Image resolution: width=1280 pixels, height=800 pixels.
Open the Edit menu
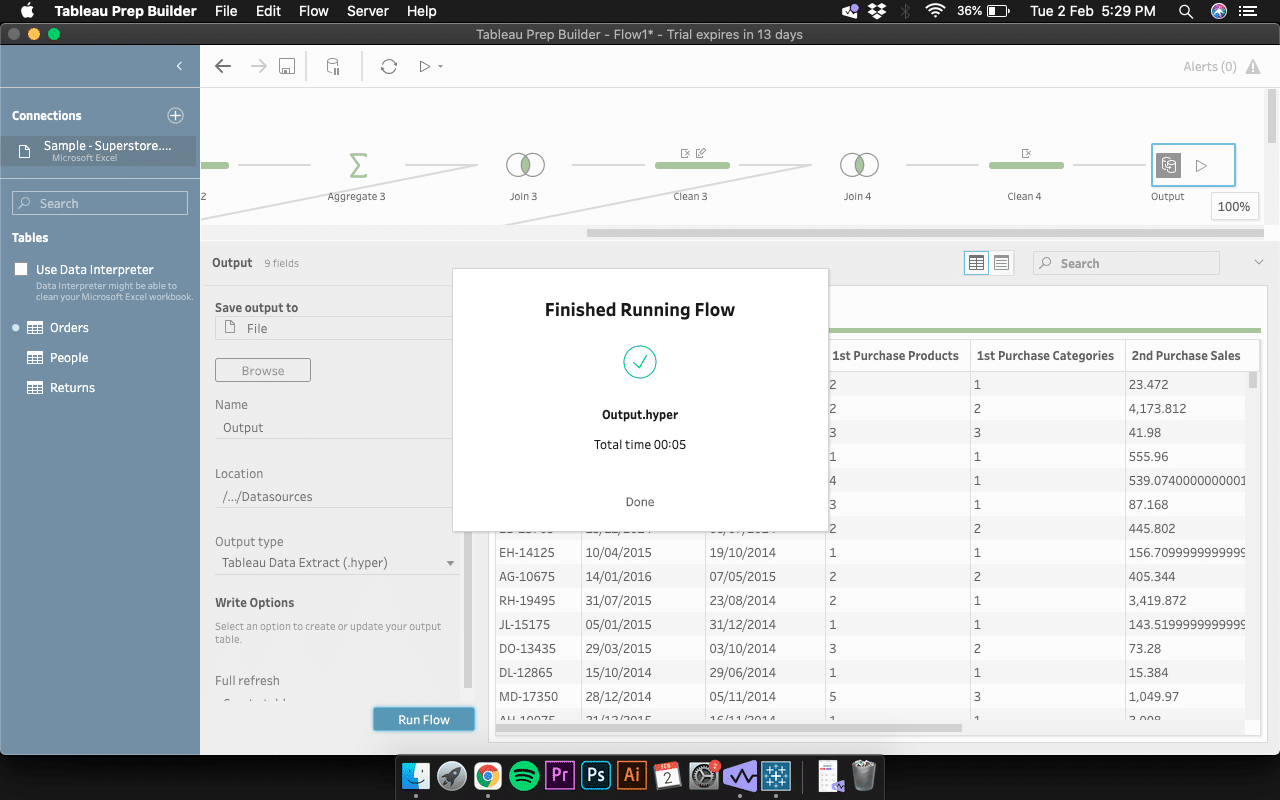click(268, 11)
